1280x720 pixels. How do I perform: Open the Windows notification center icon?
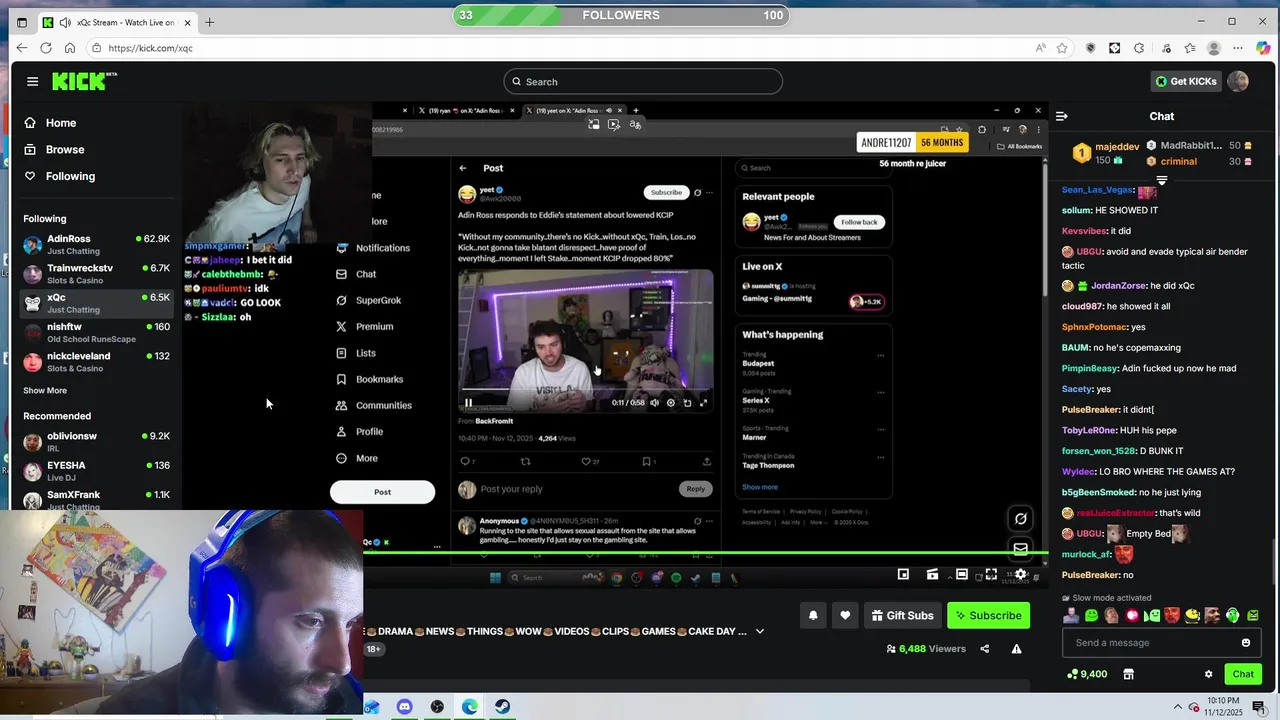(x=1259, y=707)
